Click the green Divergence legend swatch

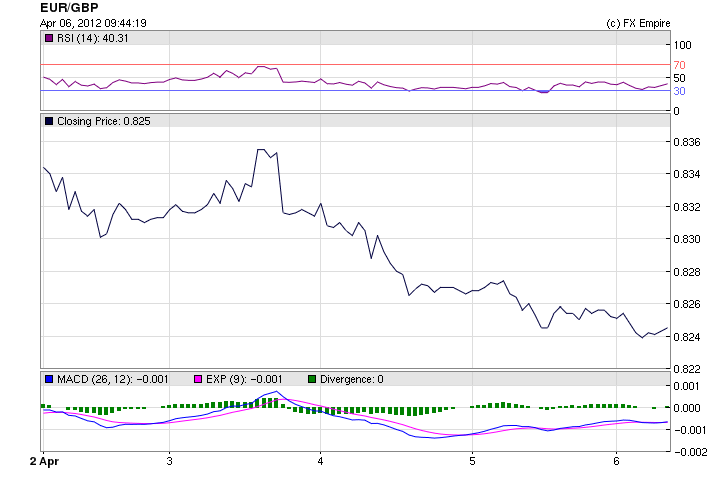pyautogui.click(x=311, y=379)
